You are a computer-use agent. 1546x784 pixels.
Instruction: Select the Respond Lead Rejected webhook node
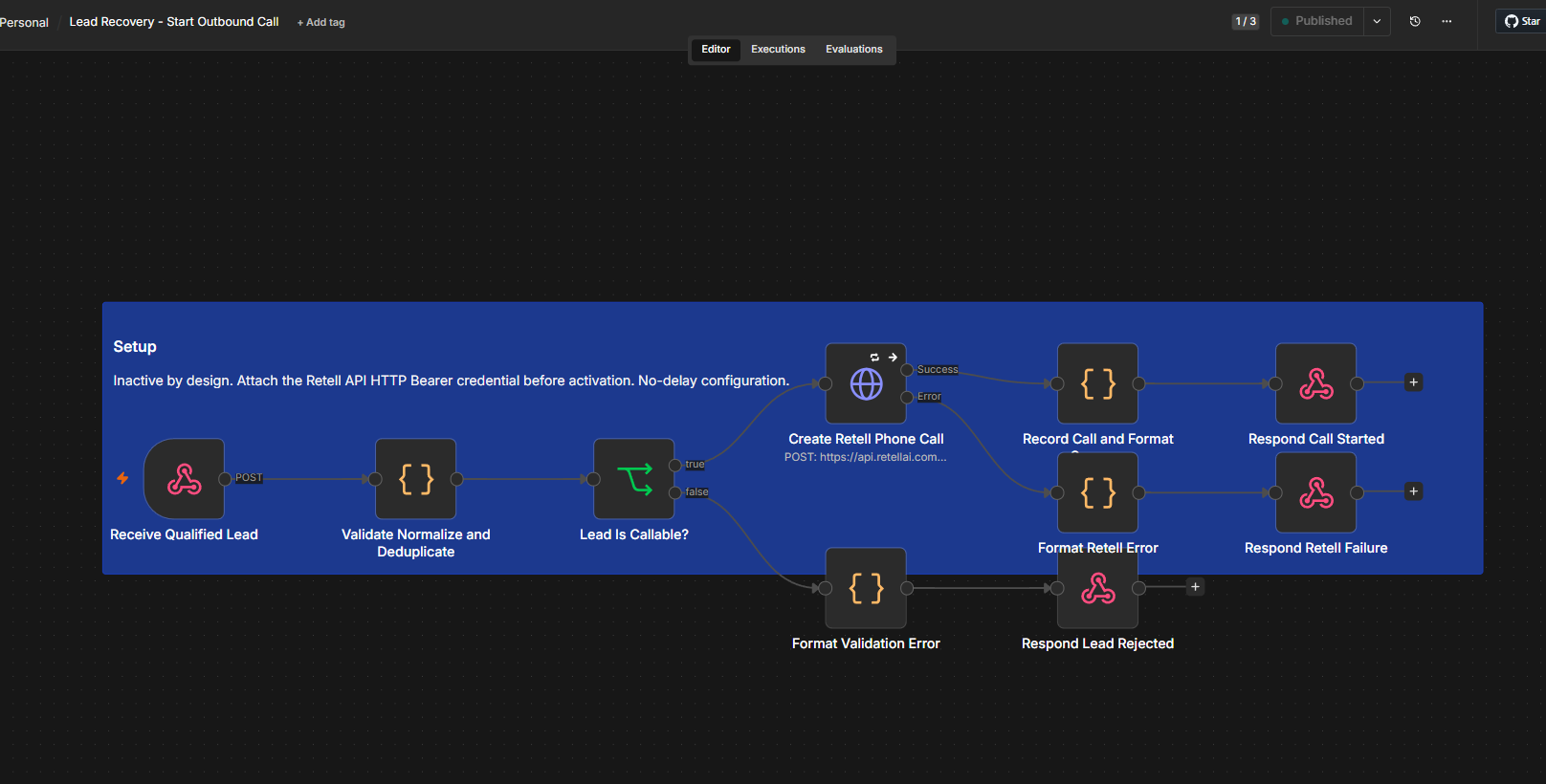pyautogui.click(x=1097, y=588)
